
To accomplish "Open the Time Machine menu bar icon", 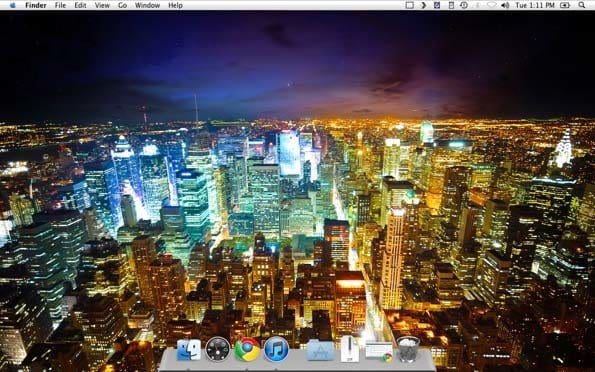I will coord(464,5).
